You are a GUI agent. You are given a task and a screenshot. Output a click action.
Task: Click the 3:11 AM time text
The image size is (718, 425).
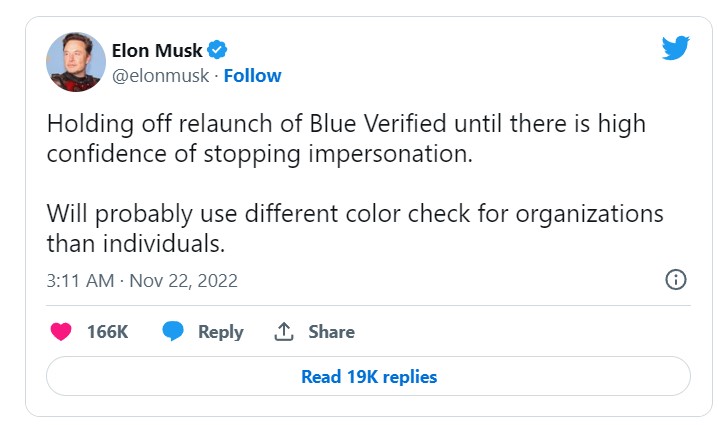(80, 280)
